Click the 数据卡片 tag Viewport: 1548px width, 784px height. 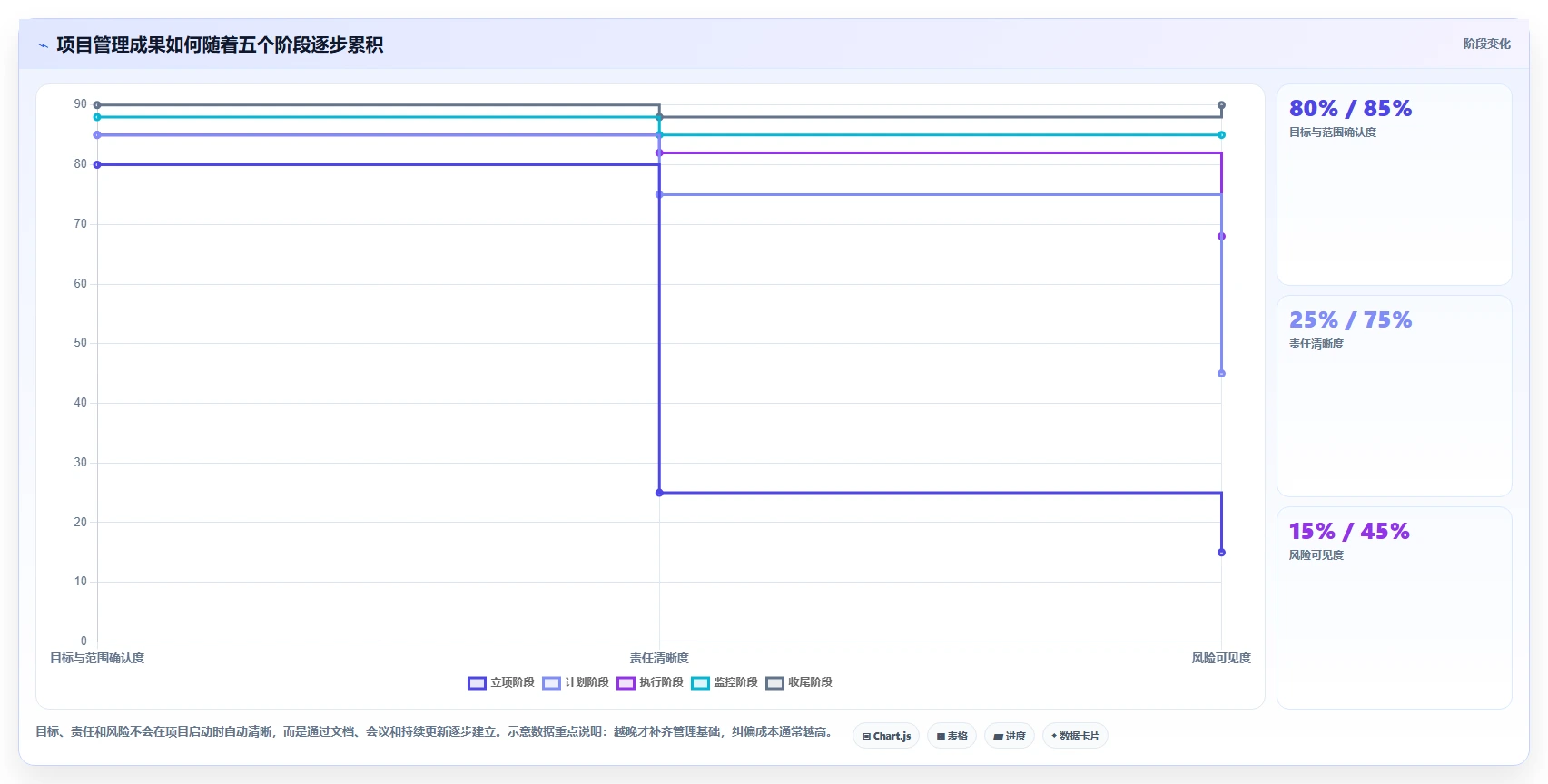pyautogui.click(x=1075, y=736)
